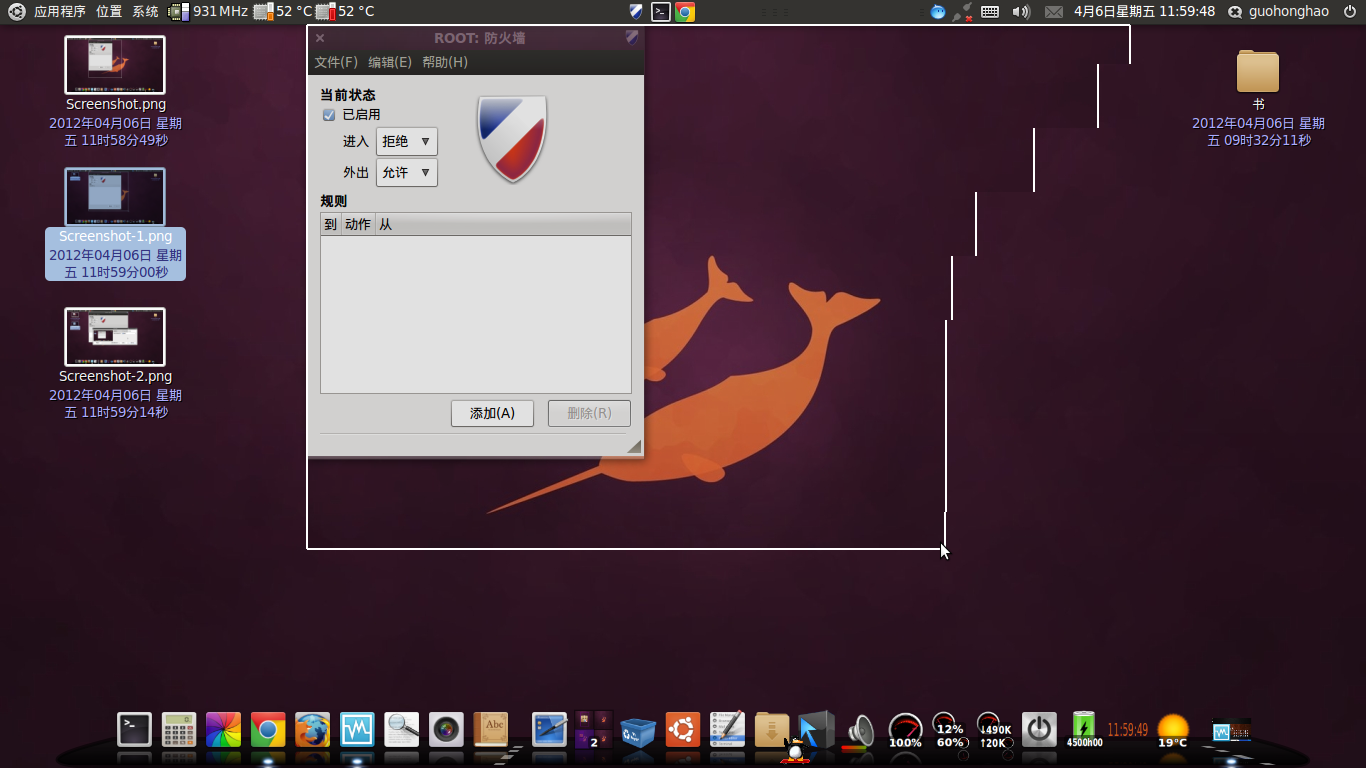Launch Firefox from the dock

(x=312, y=729)
